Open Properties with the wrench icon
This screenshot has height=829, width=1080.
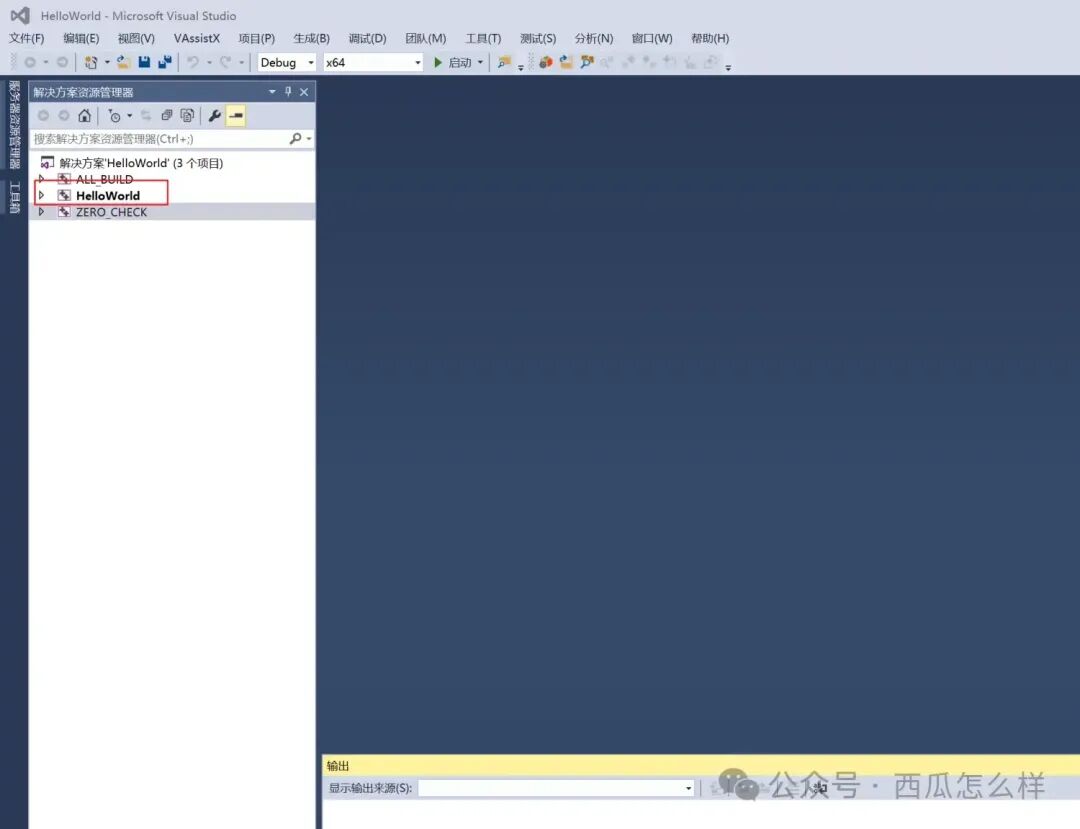pos(216,115)
